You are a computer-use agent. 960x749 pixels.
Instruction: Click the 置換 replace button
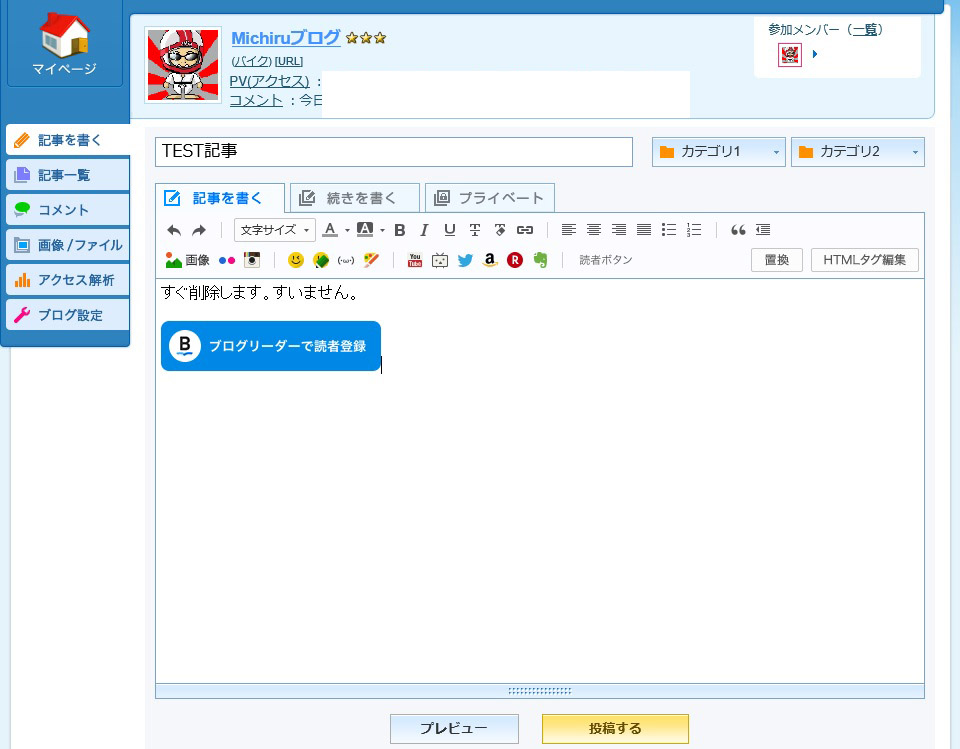(776, 260)
